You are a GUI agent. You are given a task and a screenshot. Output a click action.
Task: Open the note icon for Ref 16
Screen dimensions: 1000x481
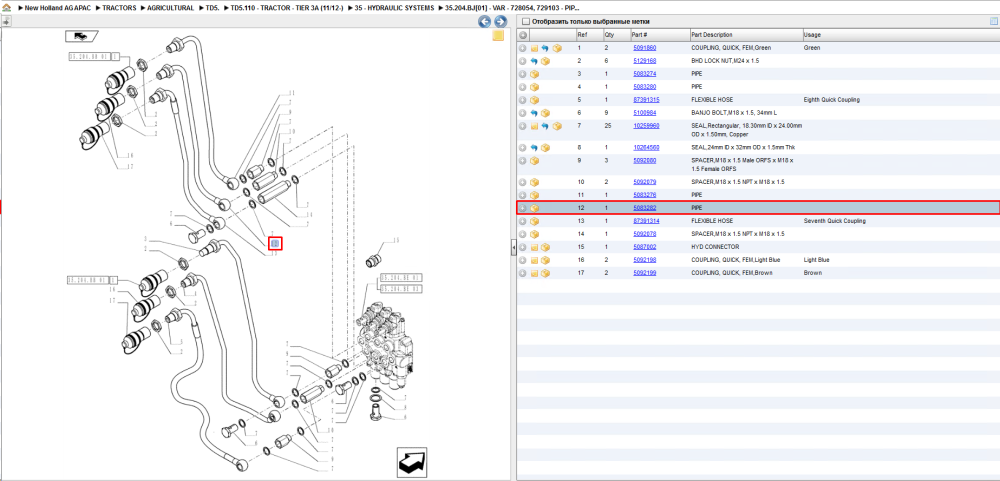click(534, 260)
